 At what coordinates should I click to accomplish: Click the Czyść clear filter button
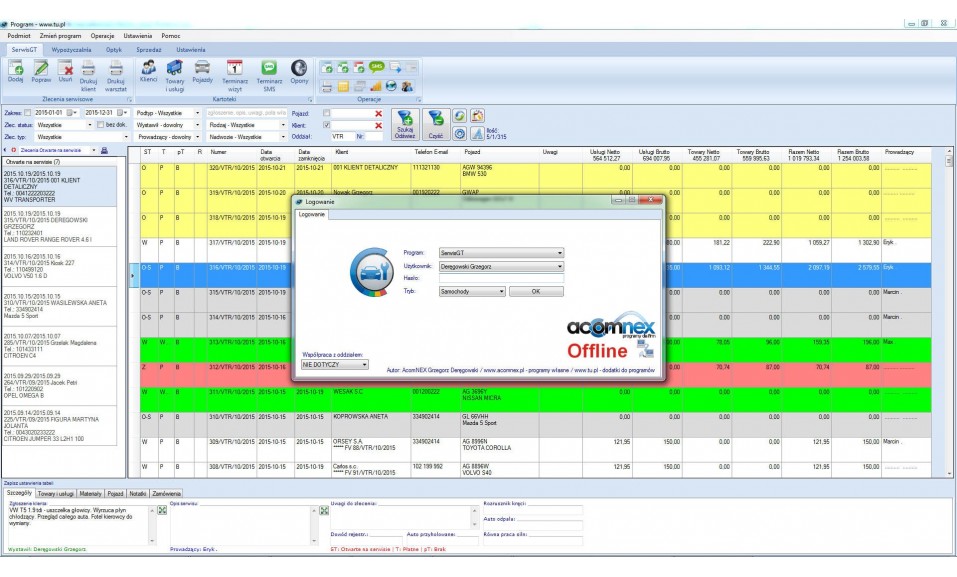click(436, 123)
